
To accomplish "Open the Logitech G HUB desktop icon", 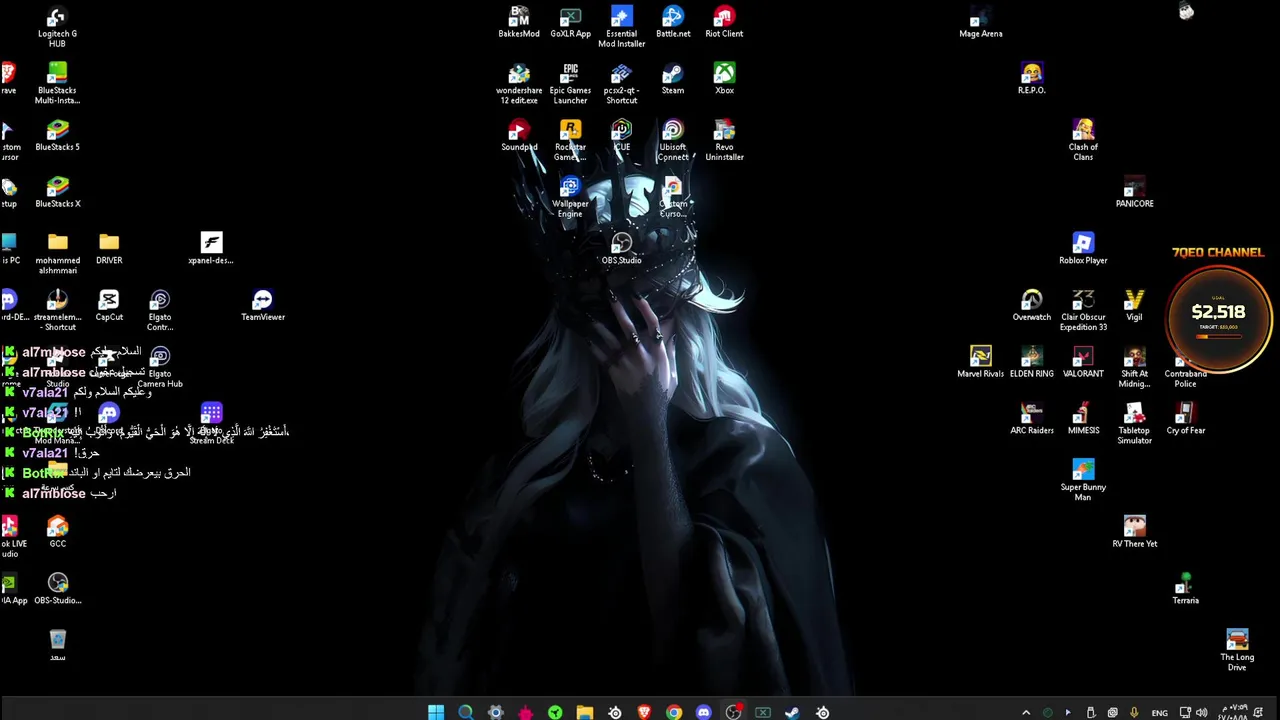I will [57, 27].
